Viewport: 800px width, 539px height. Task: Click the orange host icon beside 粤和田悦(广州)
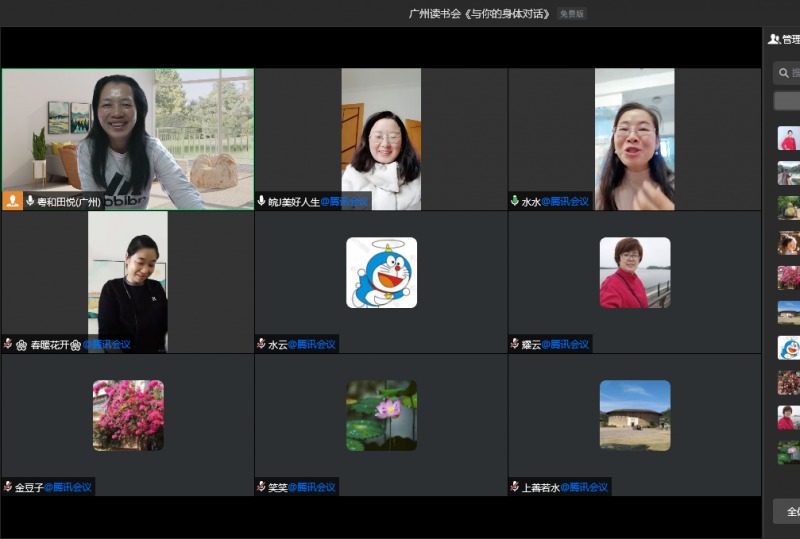[13, 201]
